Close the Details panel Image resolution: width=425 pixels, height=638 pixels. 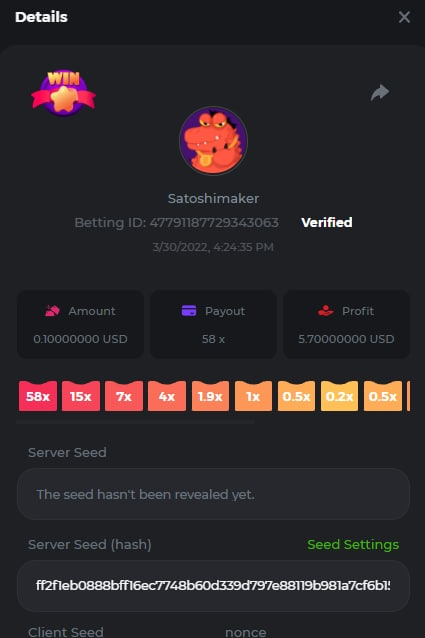tap(404, 17)
